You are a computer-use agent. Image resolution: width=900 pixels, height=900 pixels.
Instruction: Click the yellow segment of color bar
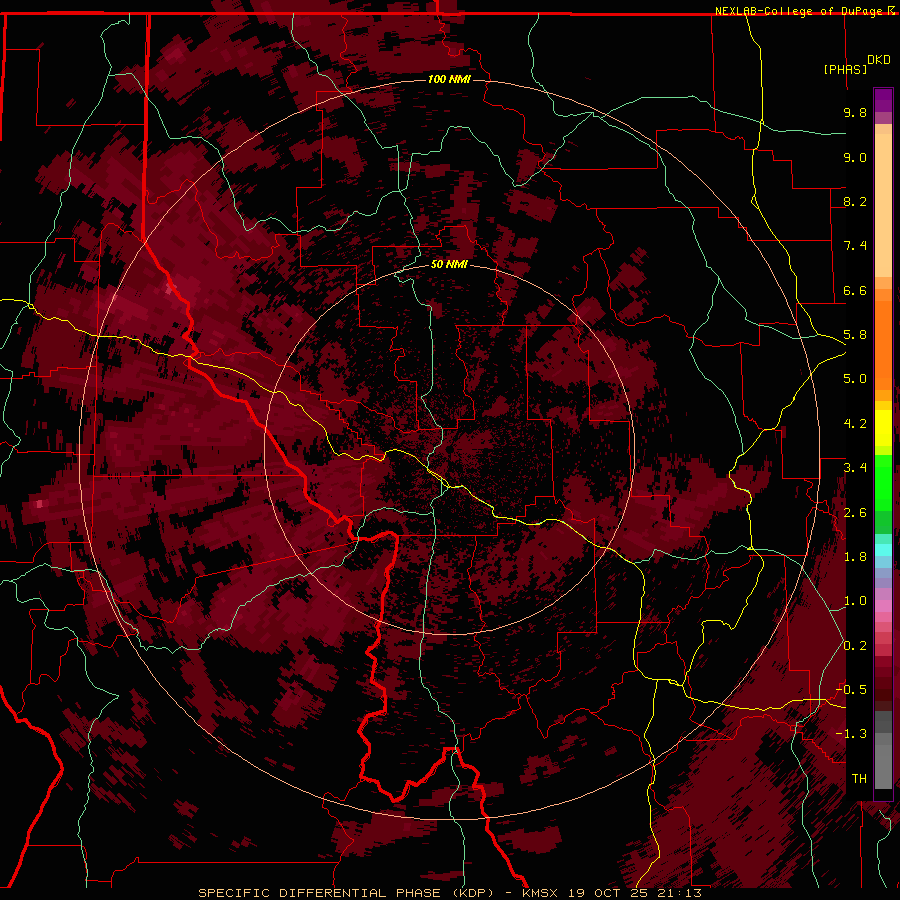pyautogui.click(x=883, y=428)
